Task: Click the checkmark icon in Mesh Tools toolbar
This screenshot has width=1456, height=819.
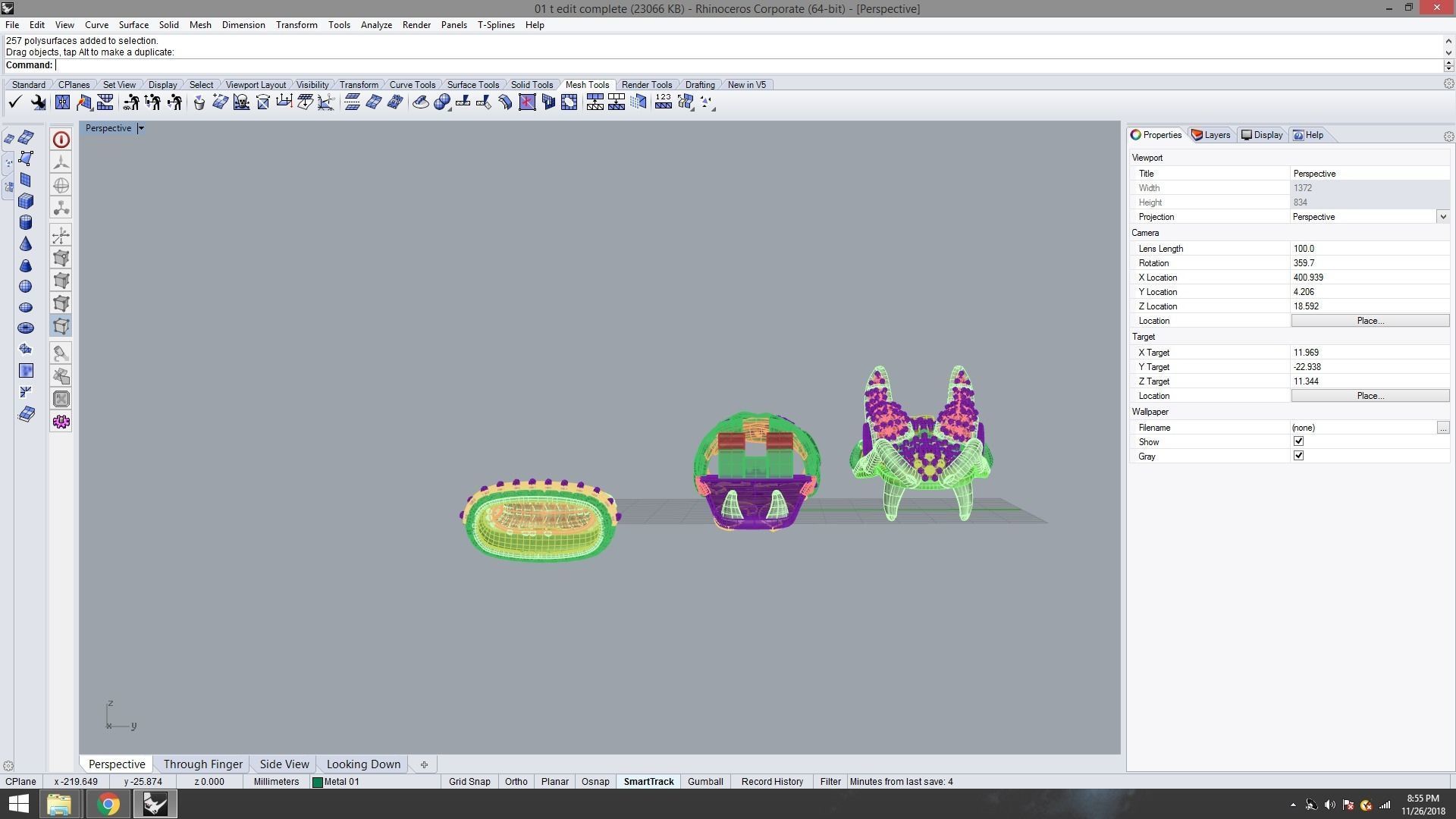Action: click(x=14, y=102)
